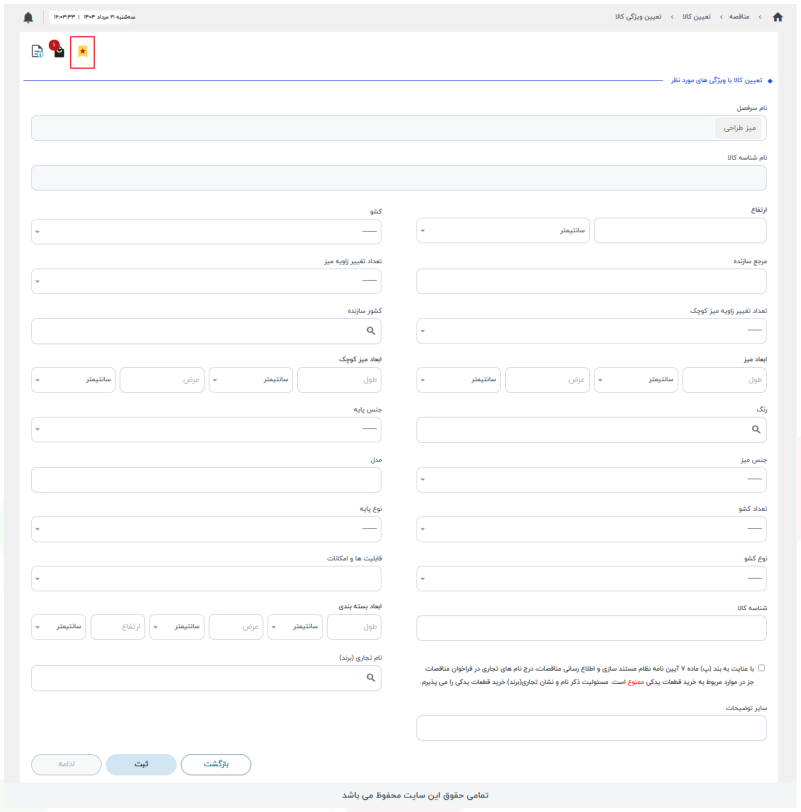Go to the home page icon

(x=778, y=17)
